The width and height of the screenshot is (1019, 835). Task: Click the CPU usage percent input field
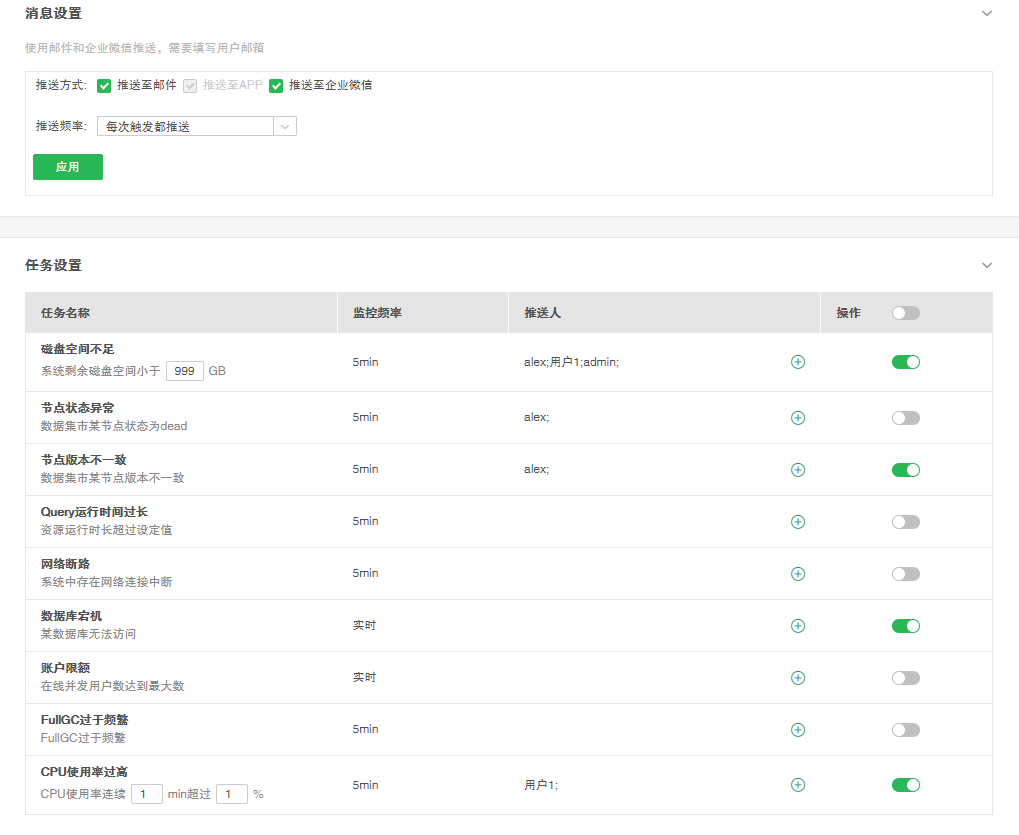231,794
